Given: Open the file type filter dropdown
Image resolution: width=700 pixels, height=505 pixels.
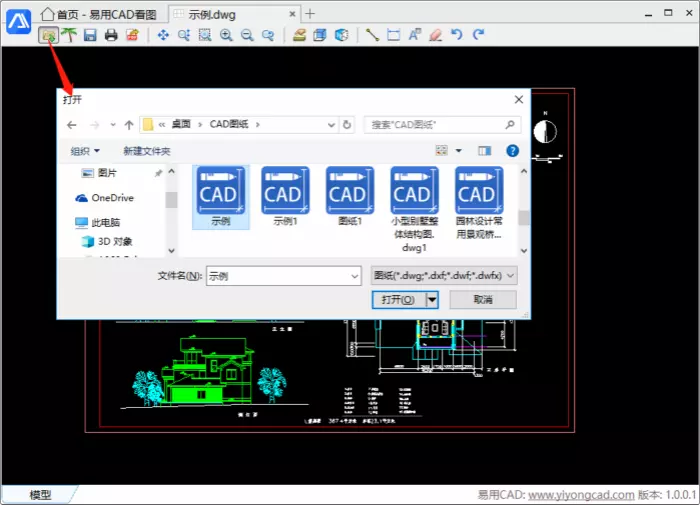Looking at the screenshot, I should [x=443, y=275].
